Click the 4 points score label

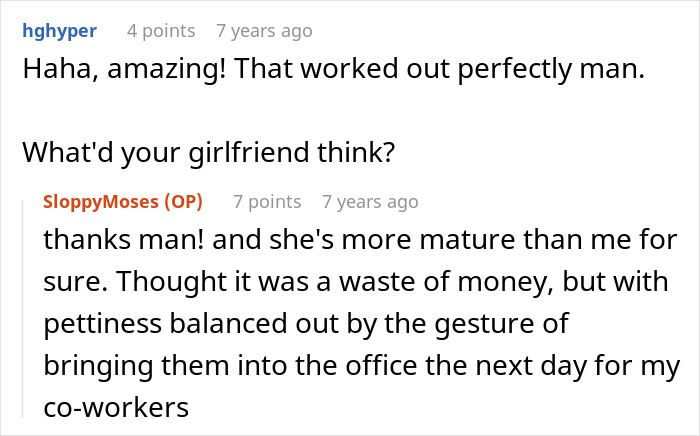tap(161, 31)
